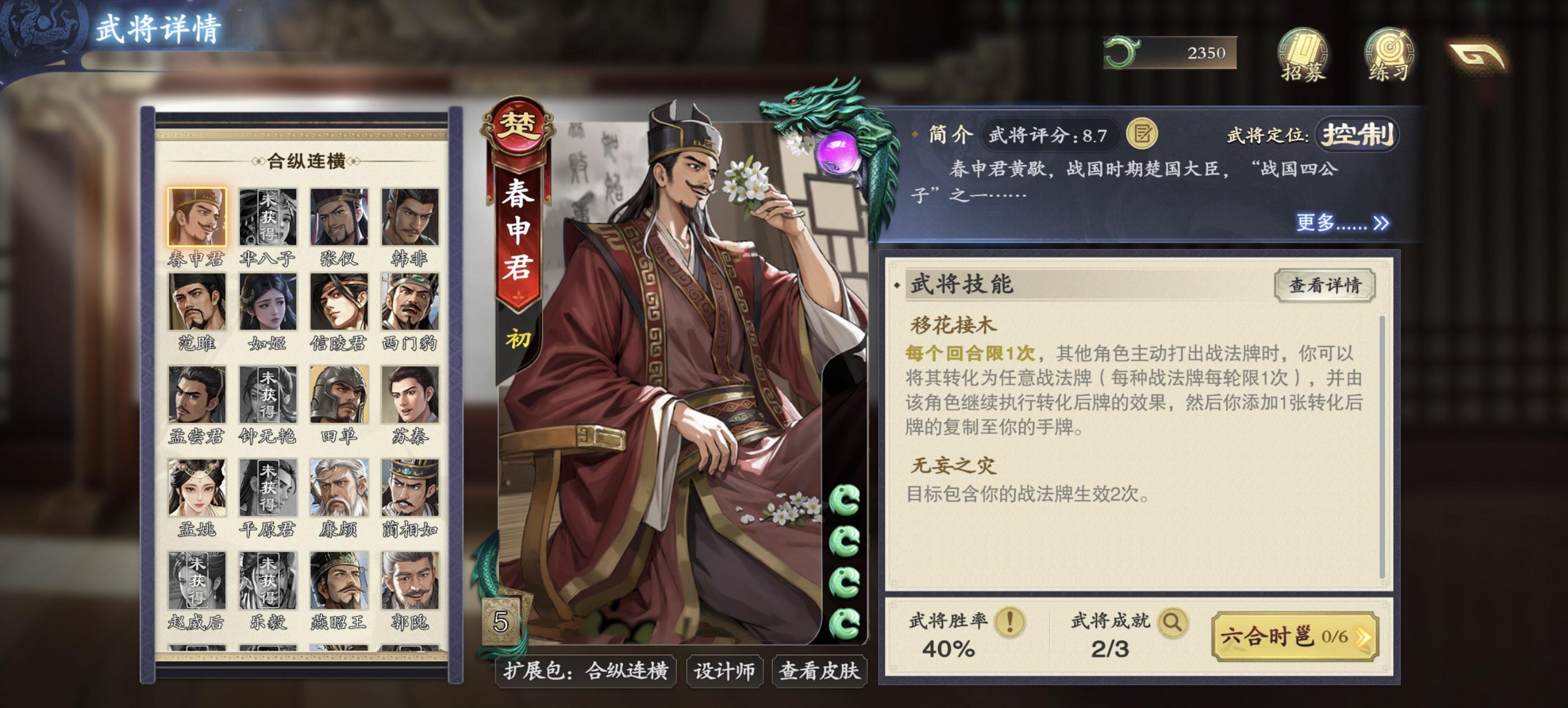The width and height of the screenshot is (1568, 708).
Task: Select 扩展包:合纵连横 tab
Action: tap(586, 671)
